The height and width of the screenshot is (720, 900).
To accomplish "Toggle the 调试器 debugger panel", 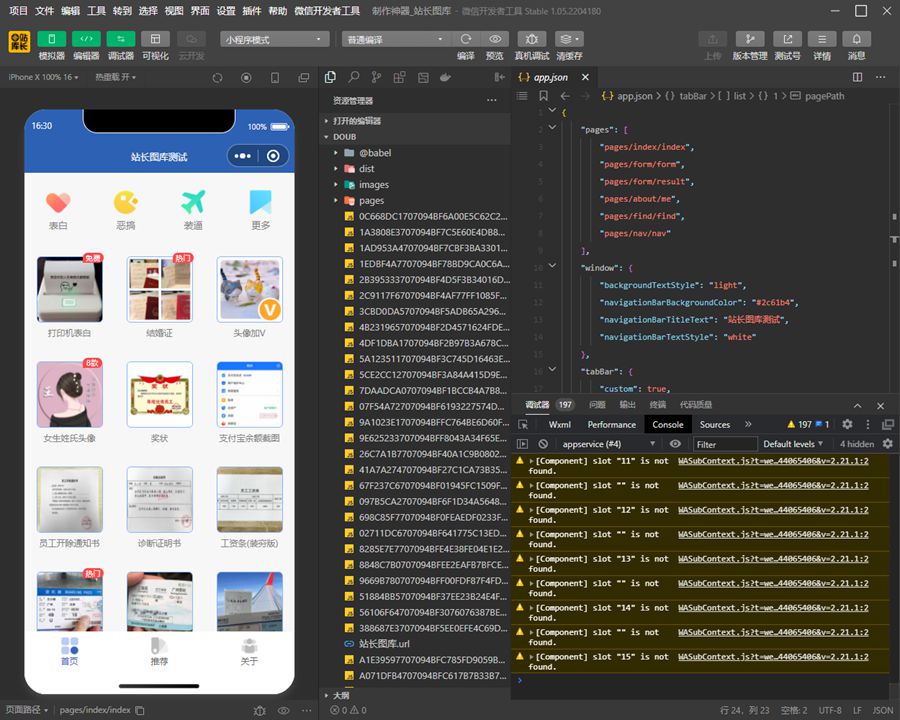I will click(x=121, y=39).
